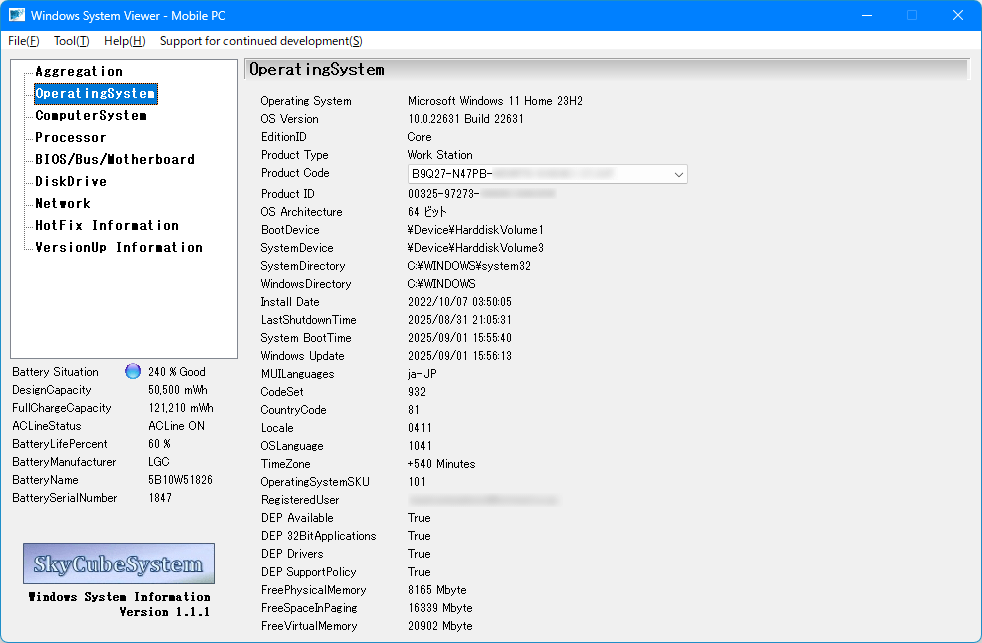Screen dimensions: 982x643
Task: Click the 'RegisteredUser' label
Action: pos(300,500)
